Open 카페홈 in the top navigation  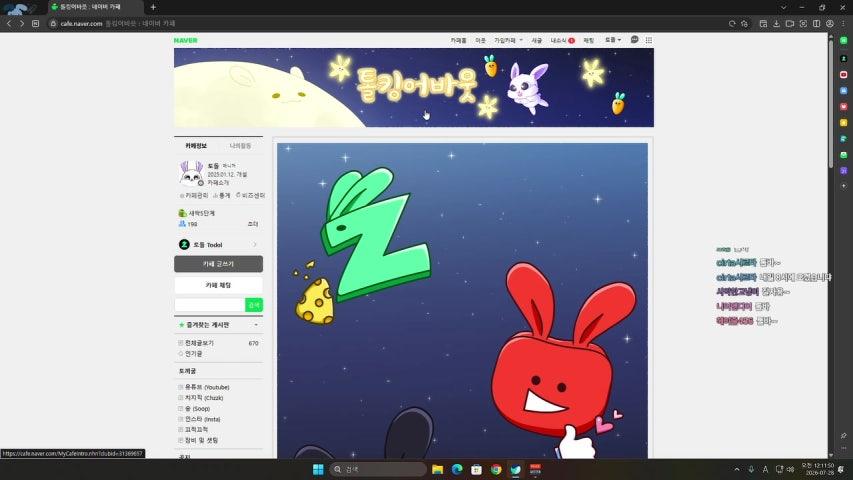458,40
